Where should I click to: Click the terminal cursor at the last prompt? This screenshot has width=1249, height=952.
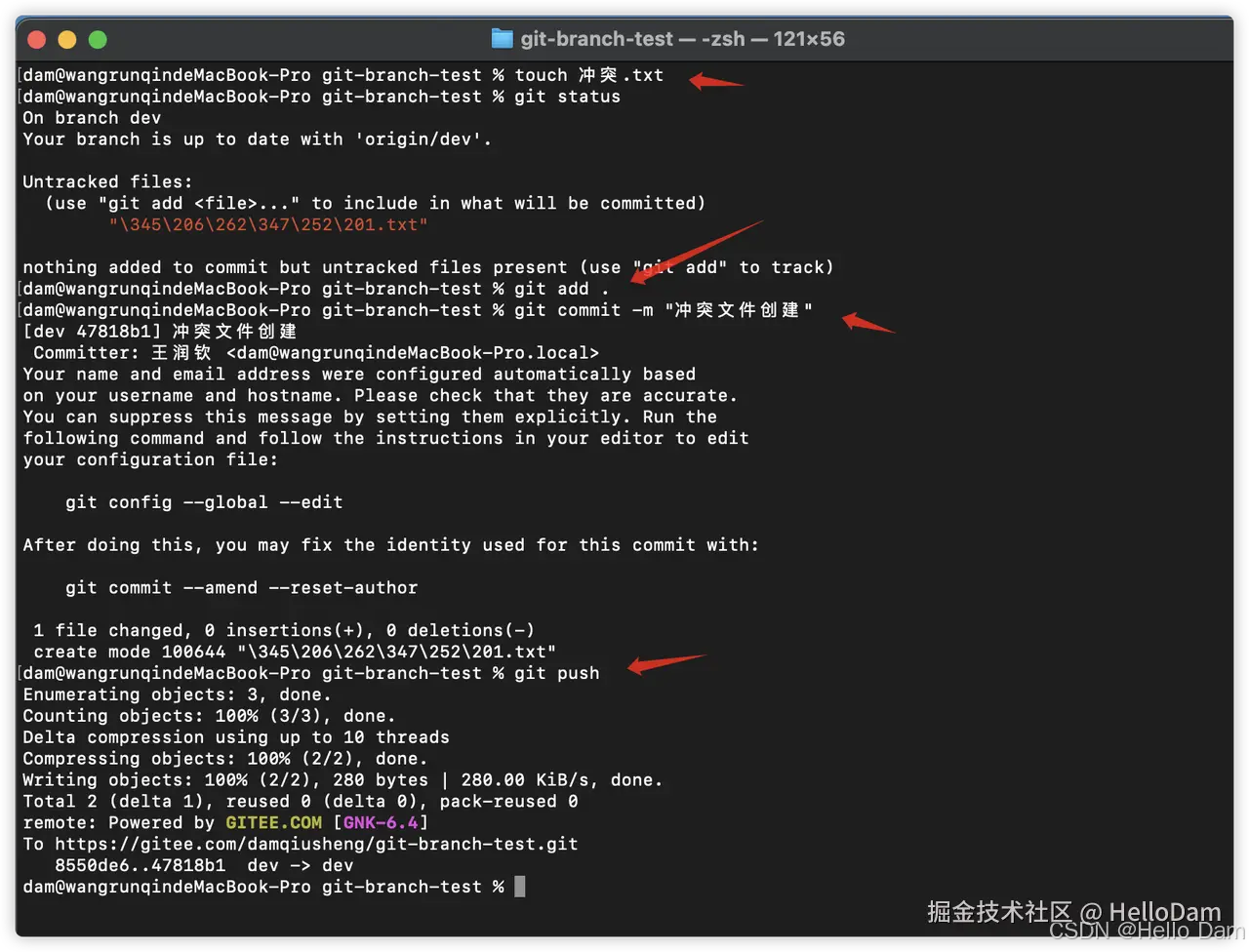[x=520, y=887]
